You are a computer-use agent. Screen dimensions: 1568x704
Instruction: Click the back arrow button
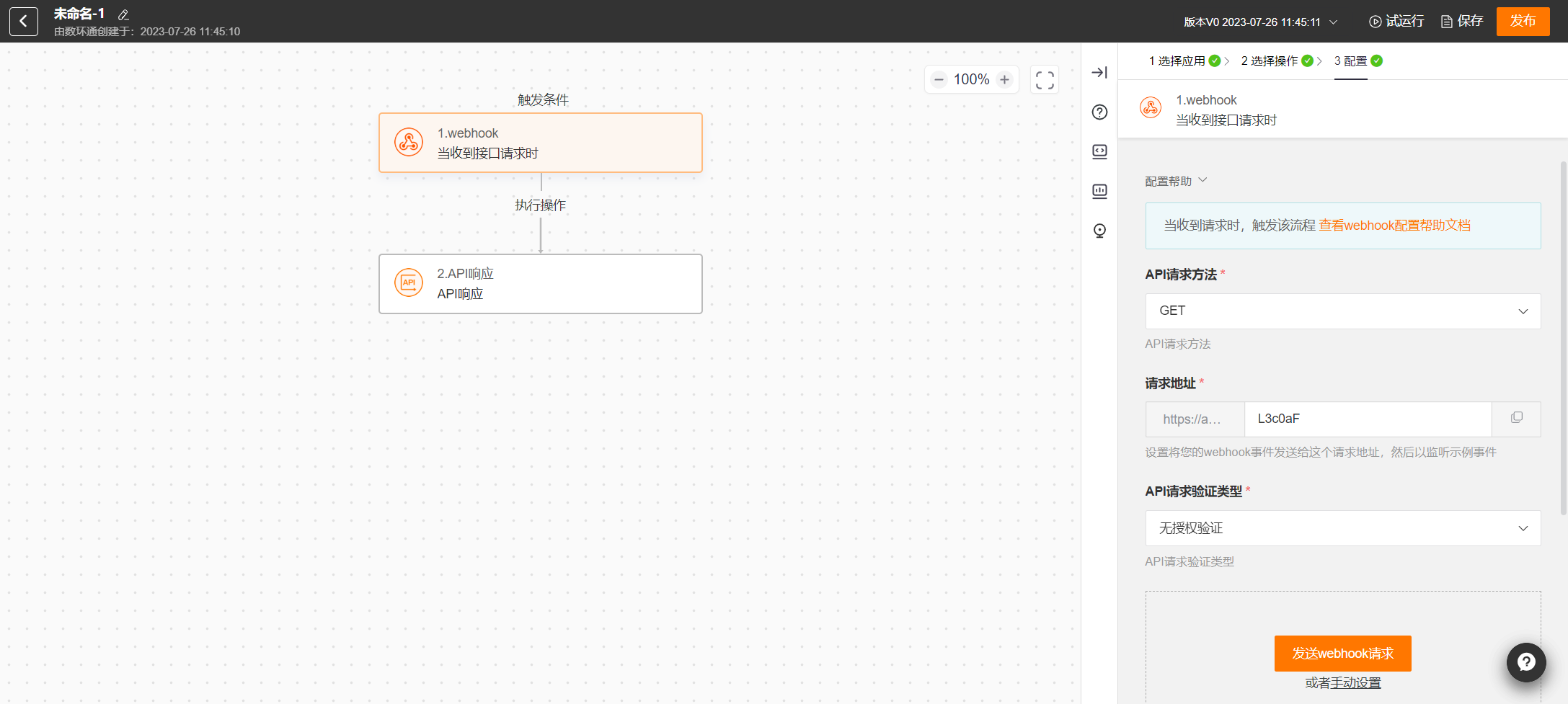pyautogui.click(x=23, y=22)
